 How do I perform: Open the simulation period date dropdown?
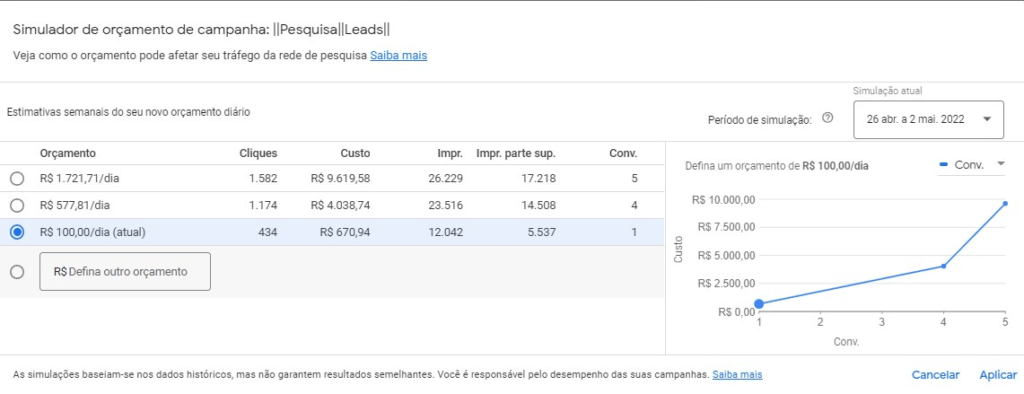(x=928, y=120)
